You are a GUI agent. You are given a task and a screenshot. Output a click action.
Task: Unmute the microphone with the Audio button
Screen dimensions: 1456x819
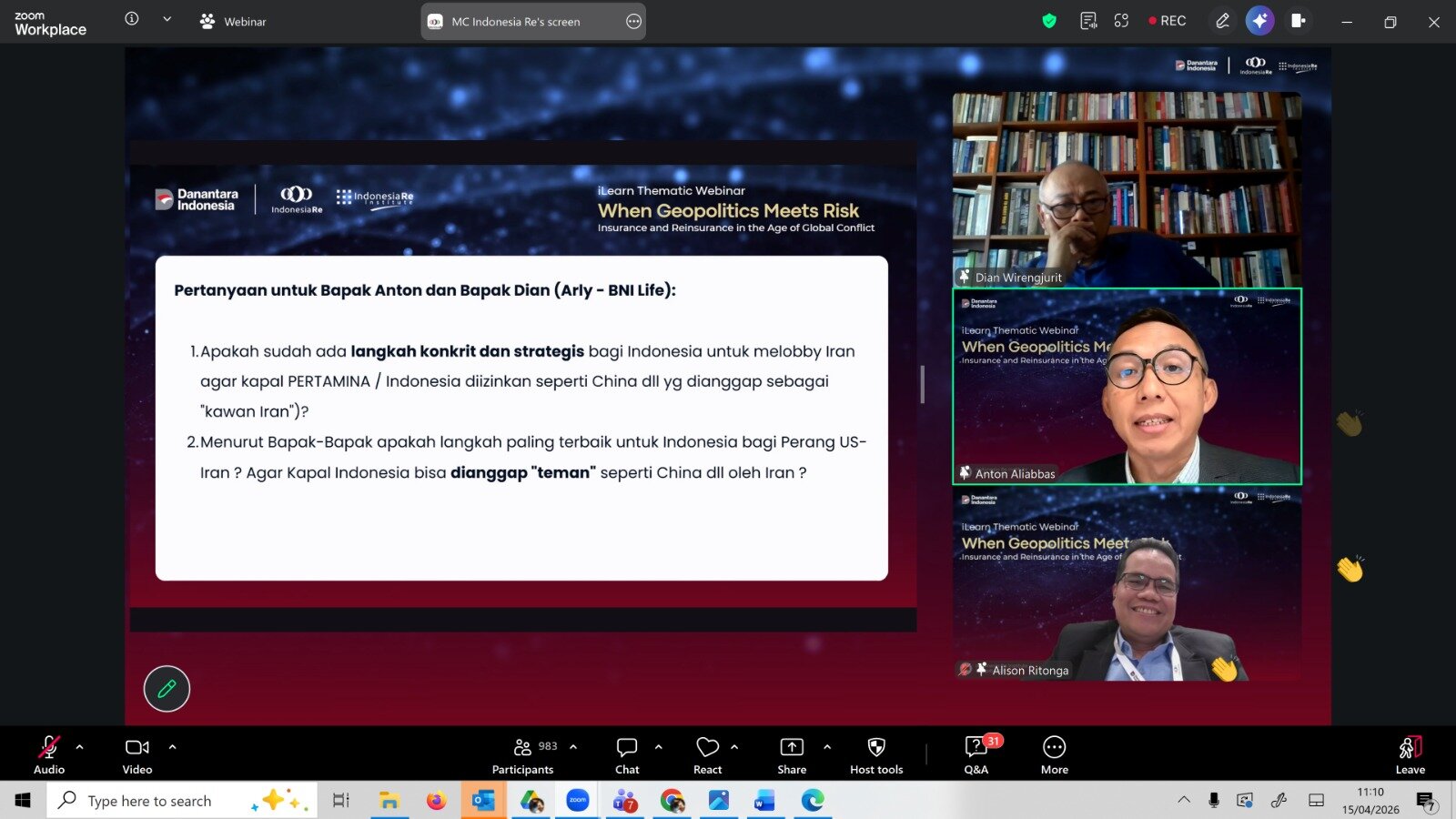point(49,754)
